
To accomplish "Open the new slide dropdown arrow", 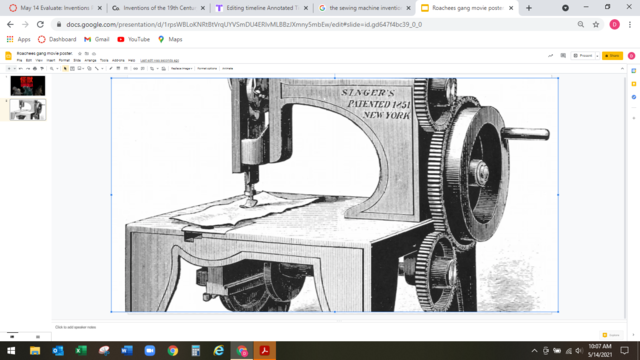I will tap(15, 69).
